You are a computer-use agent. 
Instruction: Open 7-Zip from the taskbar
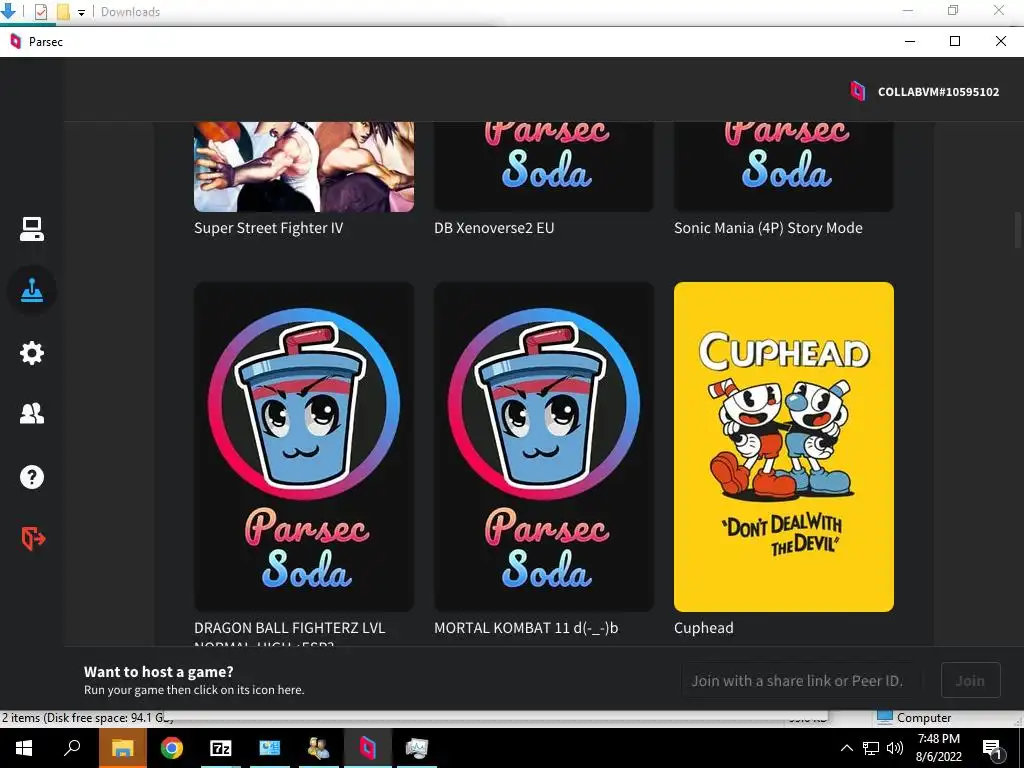pyautogui.click(x=221, y=748)
